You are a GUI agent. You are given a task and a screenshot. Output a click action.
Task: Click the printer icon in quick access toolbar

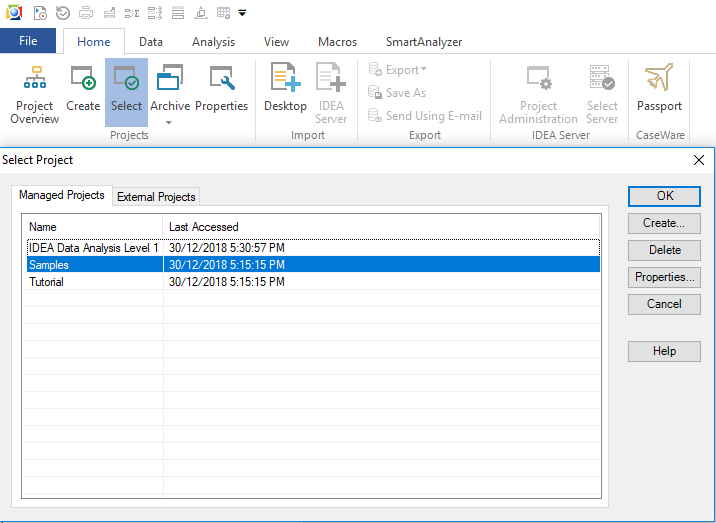click(x=86, y=13)
